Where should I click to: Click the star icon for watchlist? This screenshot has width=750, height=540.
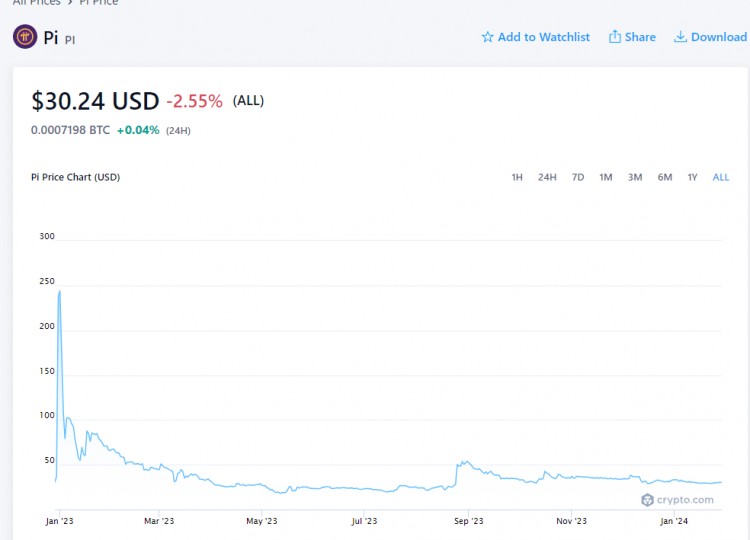[x=488, y=37]
